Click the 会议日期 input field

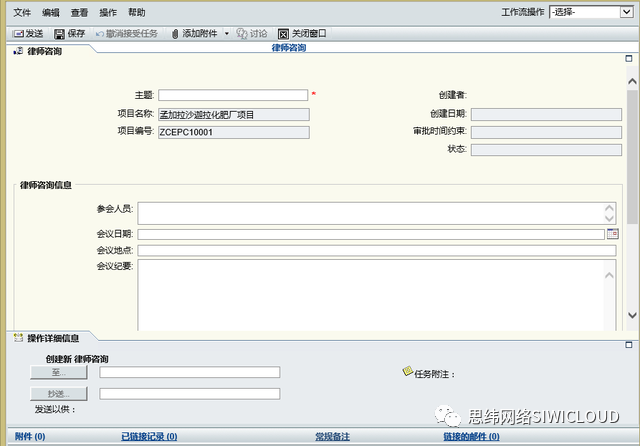pyautogui.click(x=371, y=234)
